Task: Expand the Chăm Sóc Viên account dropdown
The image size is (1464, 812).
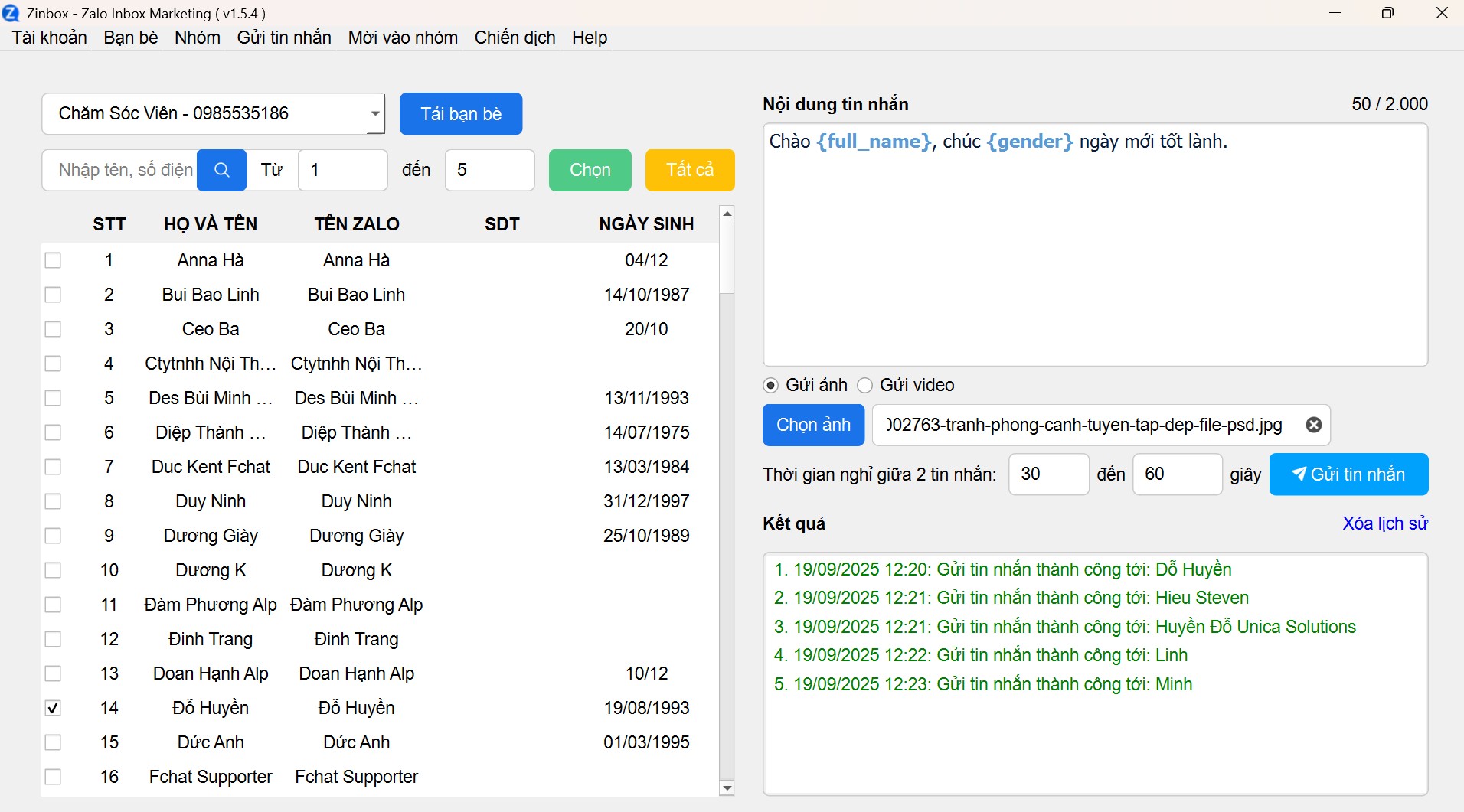Action: [374, 114]
